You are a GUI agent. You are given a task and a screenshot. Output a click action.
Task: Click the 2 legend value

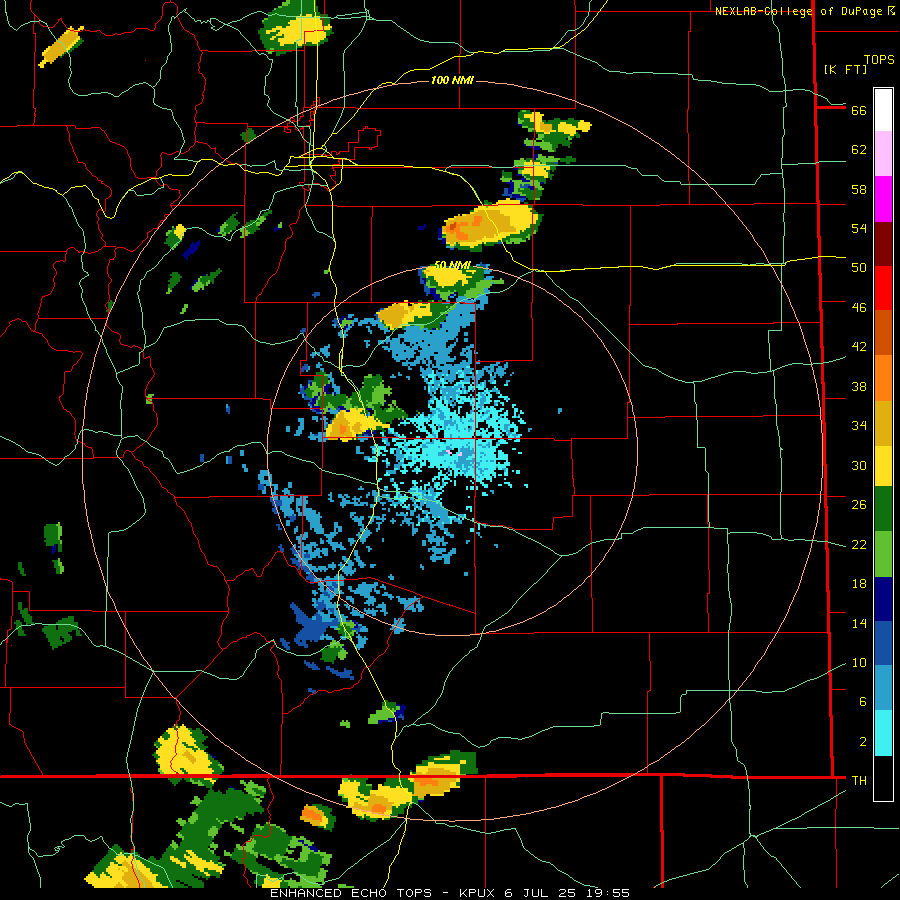point(862,741)
